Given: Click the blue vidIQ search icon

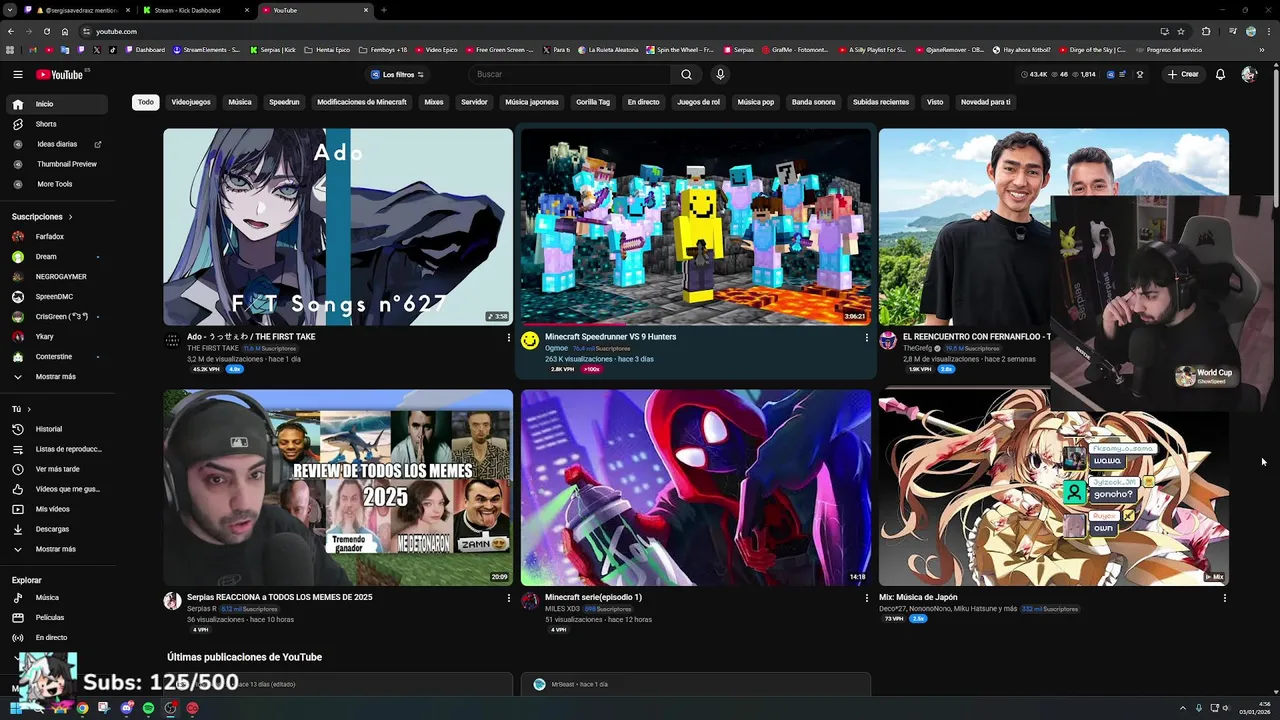Looking at the screenshot, I should click(1110, 74).
